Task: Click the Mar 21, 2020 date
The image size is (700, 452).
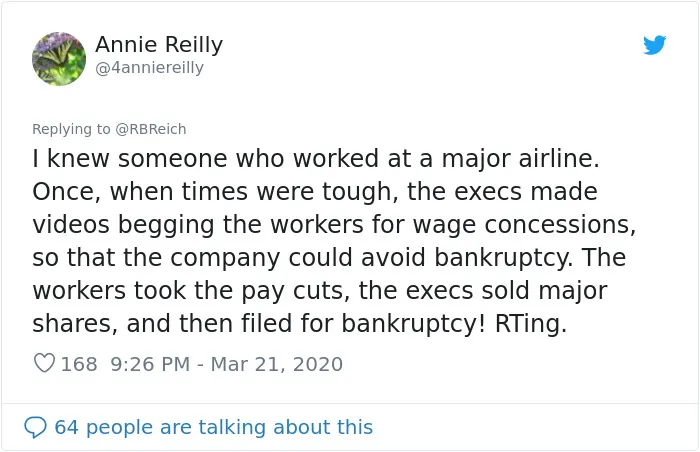Action: point(277,364)
